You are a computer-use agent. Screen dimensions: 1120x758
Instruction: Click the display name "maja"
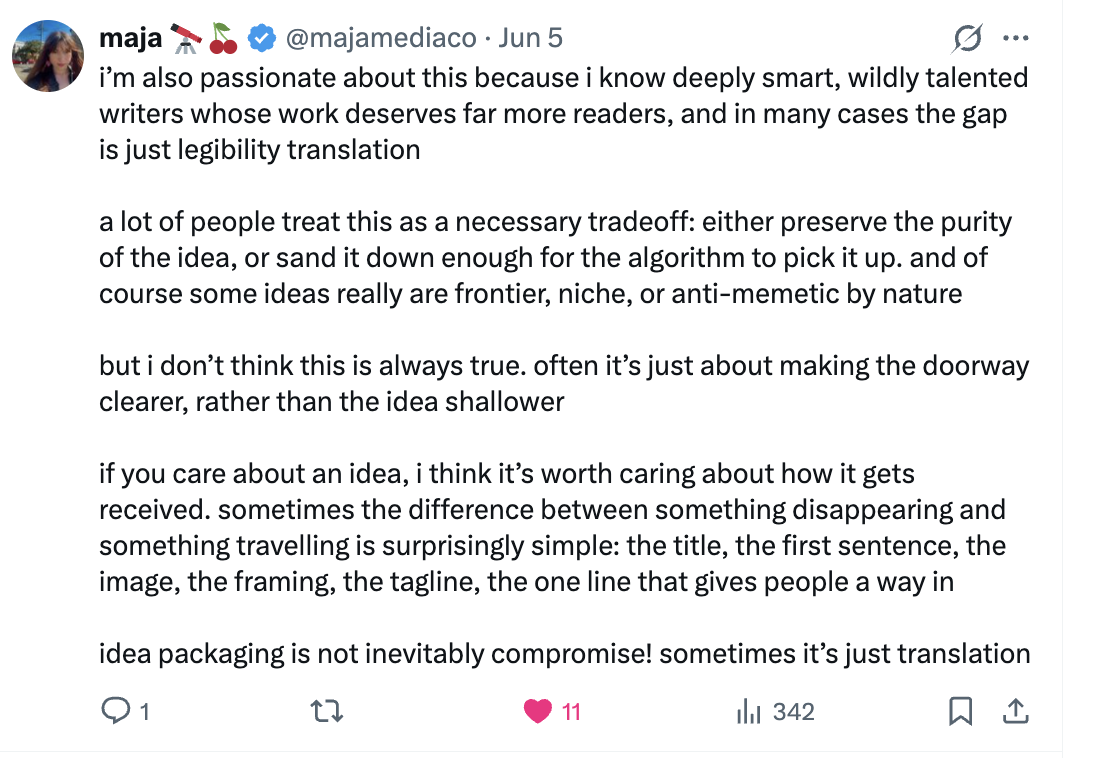pyautogui.click(x=131, y=38)
